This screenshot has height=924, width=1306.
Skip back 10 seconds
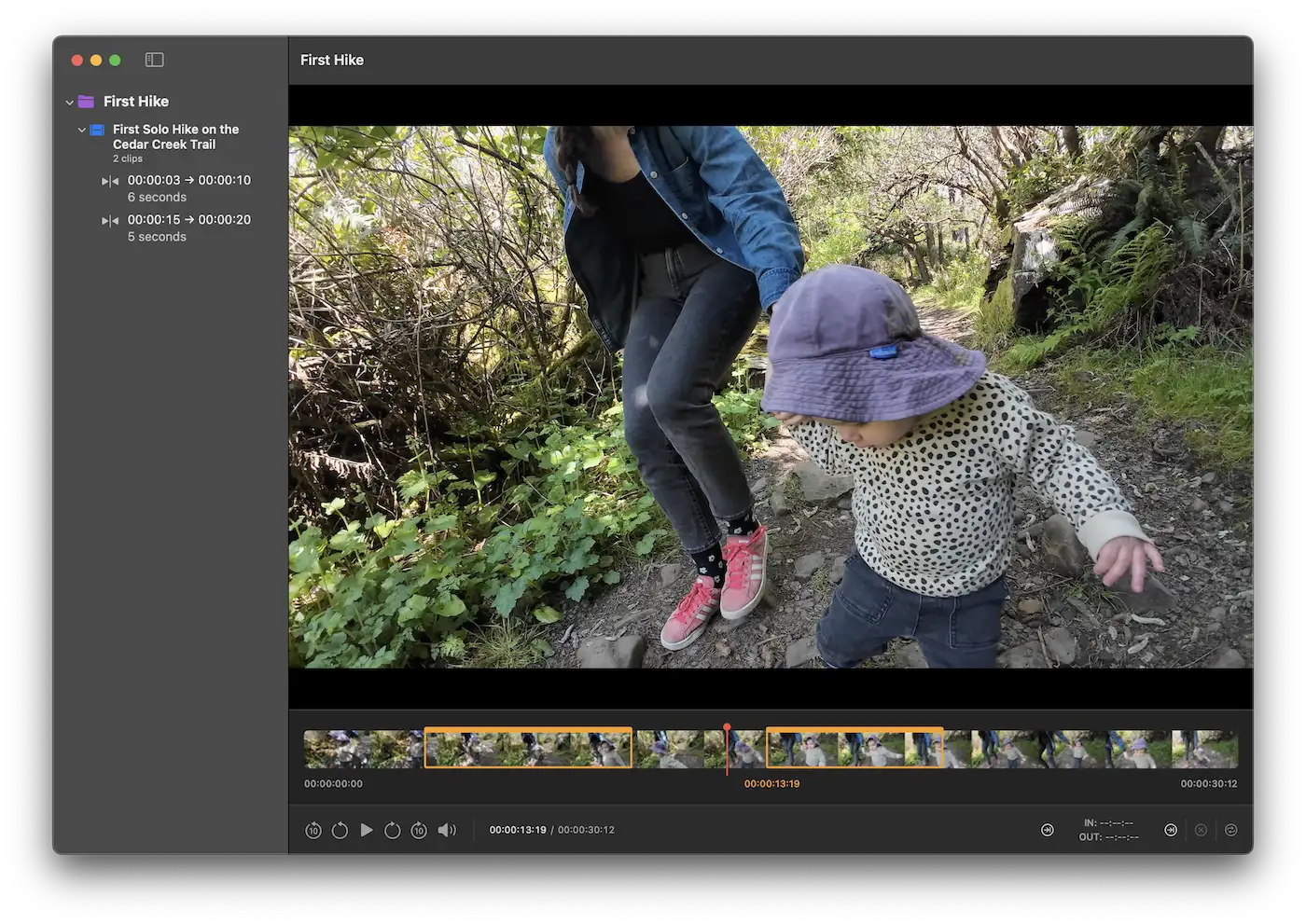(313, 830)
